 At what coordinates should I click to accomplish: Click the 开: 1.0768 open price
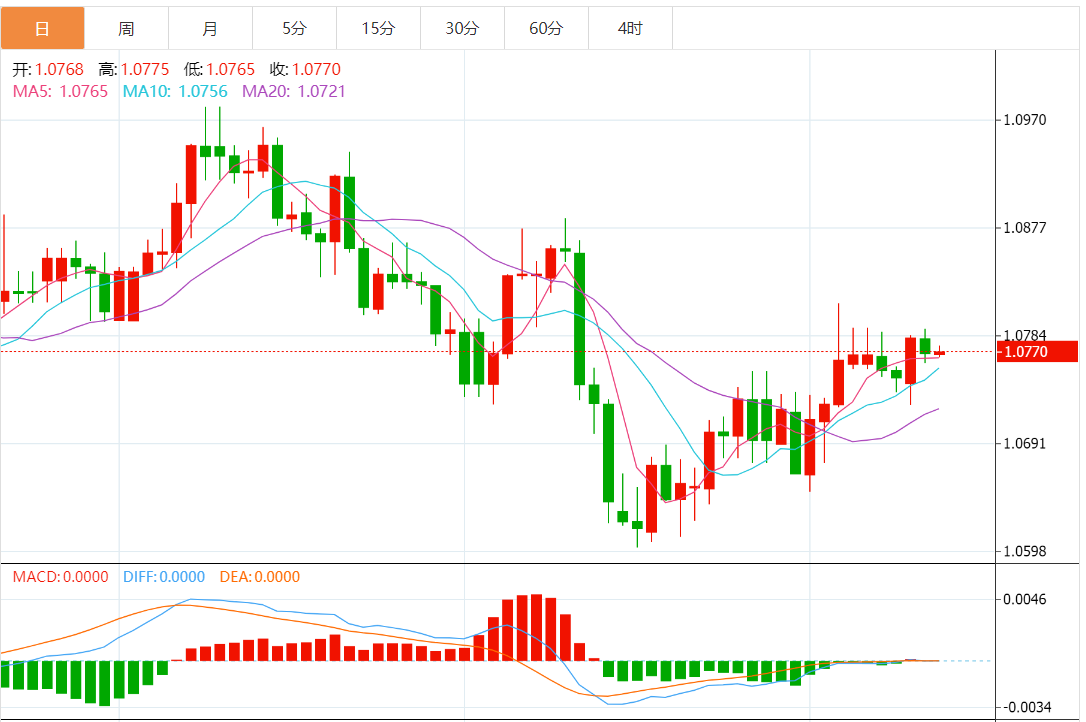click(48, 69)
